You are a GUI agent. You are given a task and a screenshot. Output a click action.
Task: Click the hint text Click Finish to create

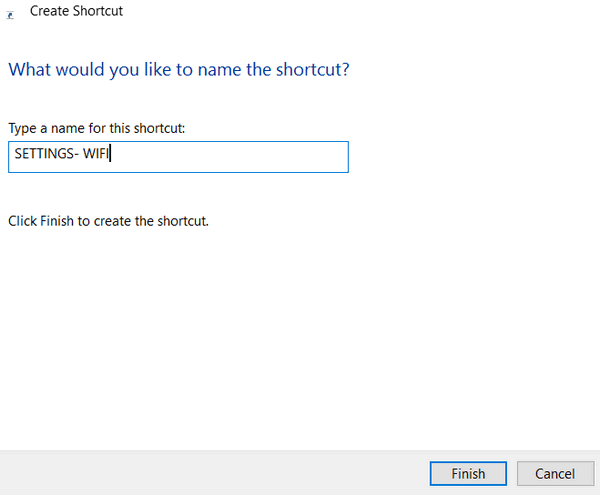108,221
